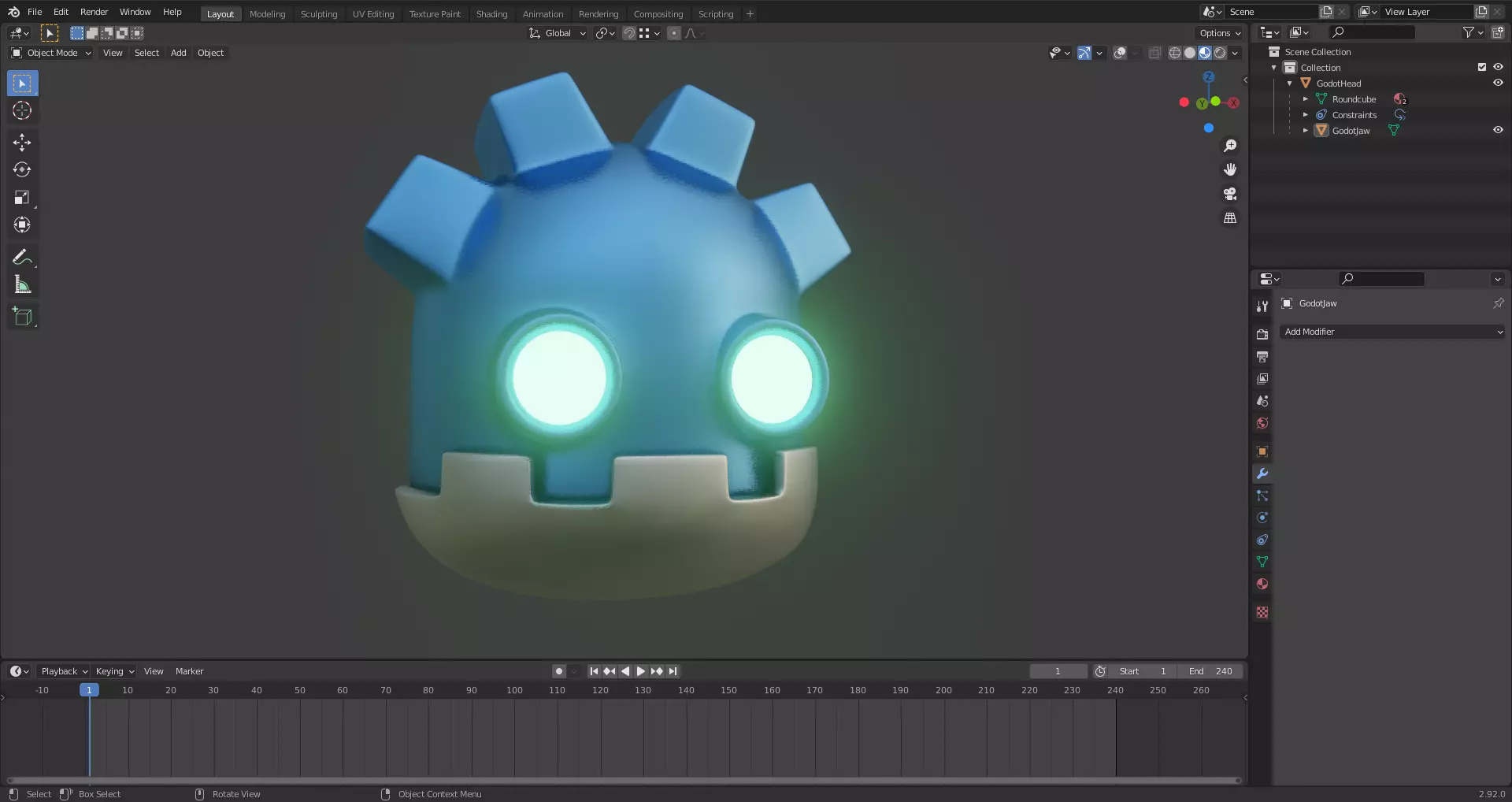Image resolution: width=1512 pixels, height=802 pixels.
Task: Toggle the show gizmo button
Action: (1084, 53)
